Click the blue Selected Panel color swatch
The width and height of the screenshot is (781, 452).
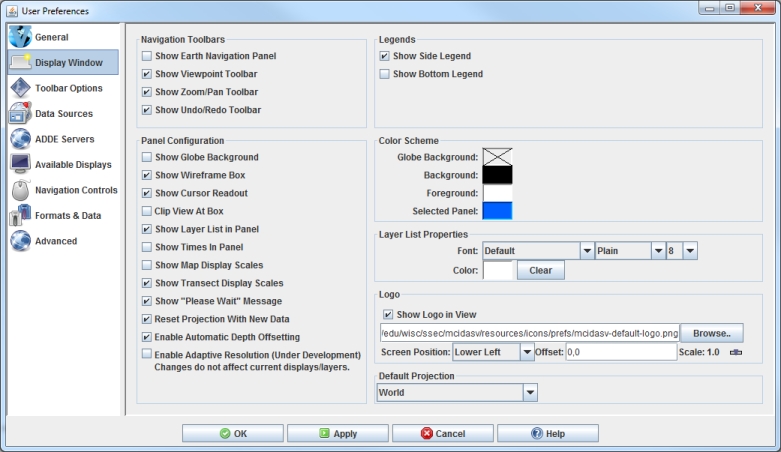tap(497, 211)
